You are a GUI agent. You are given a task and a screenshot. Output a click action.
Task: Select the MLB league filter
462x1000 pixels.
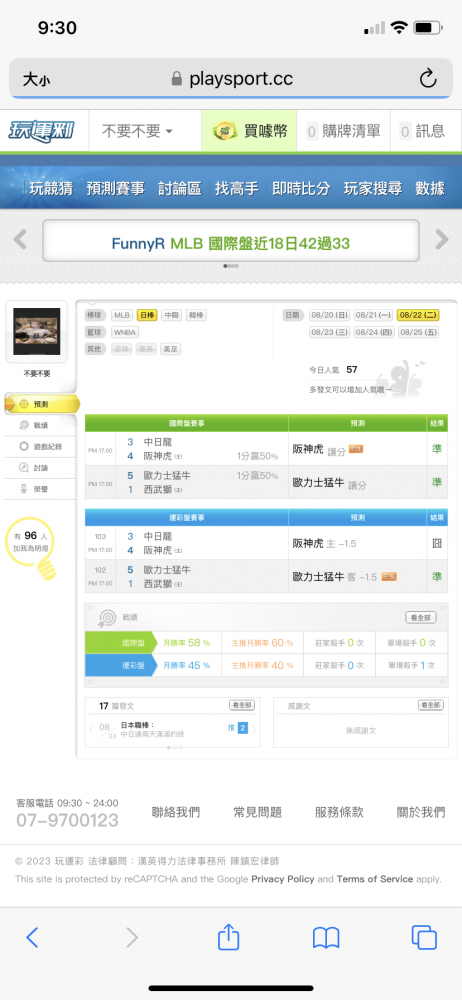(121, 315)
